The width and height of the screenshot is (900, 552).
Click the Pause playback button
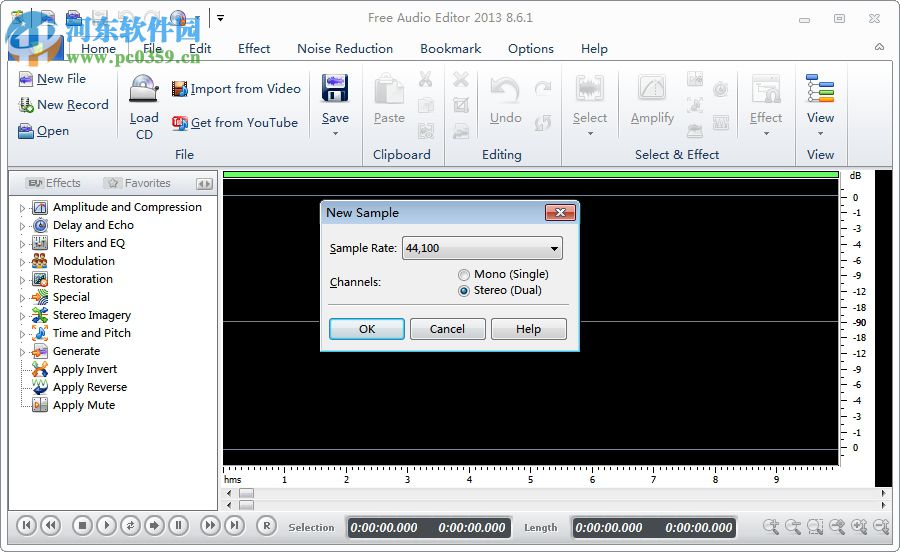point(179,525)
